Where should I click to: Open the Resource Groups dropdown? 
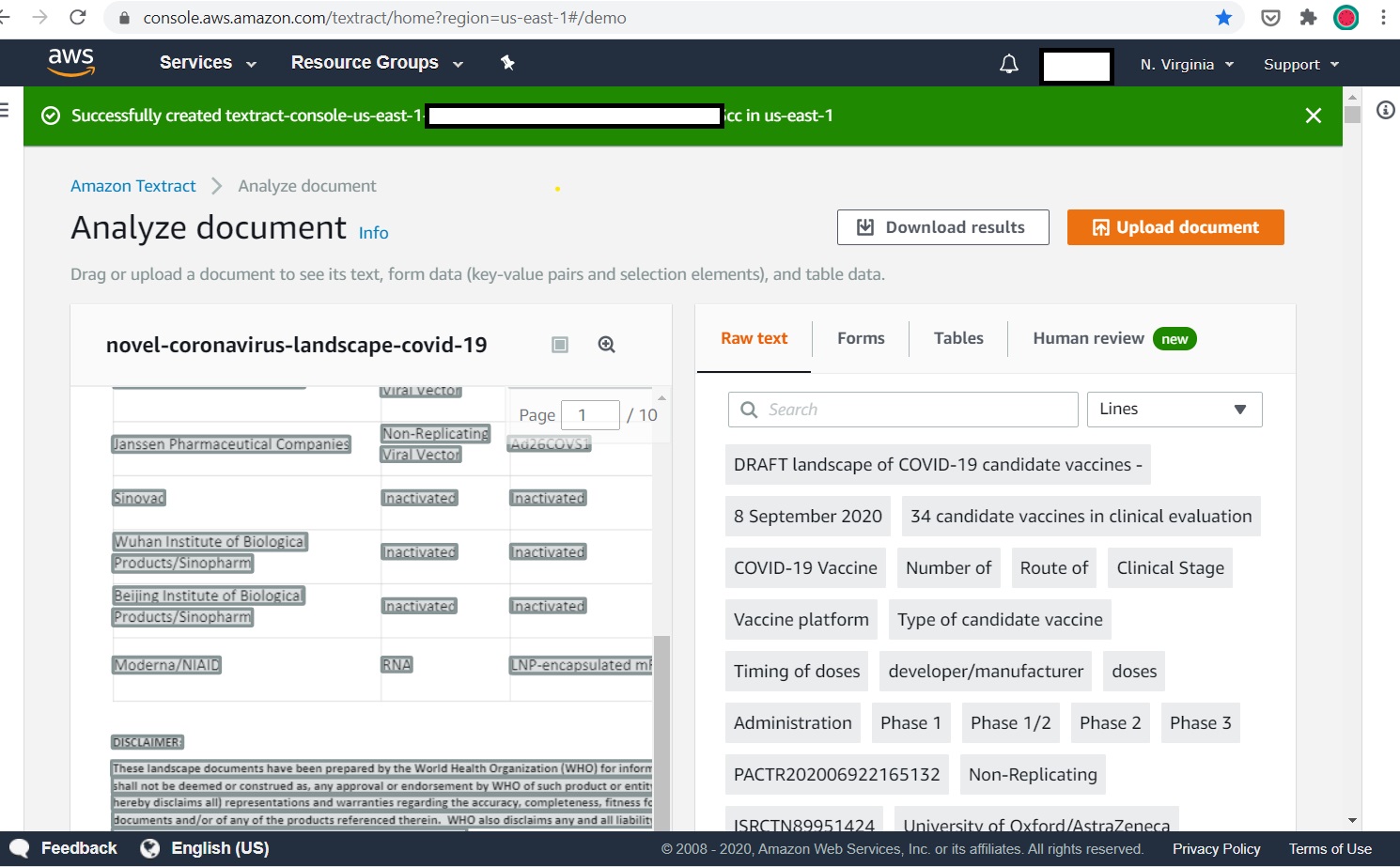pos(377,63)
